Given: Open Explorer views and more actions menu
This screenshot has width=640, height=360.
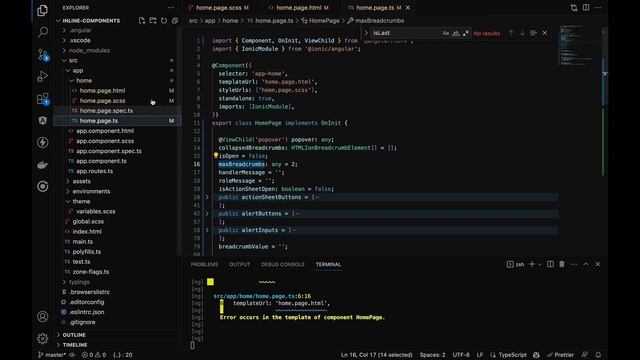Looking at the screenshot, I should pos(171,8).
